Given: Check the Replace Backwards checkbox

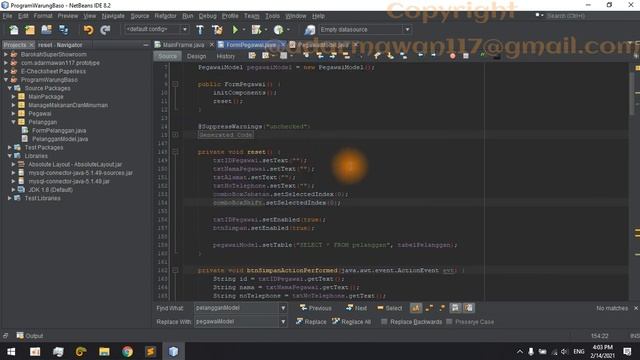Looking at the screenshot, I should pyautogui.click(x=384, y=322).
